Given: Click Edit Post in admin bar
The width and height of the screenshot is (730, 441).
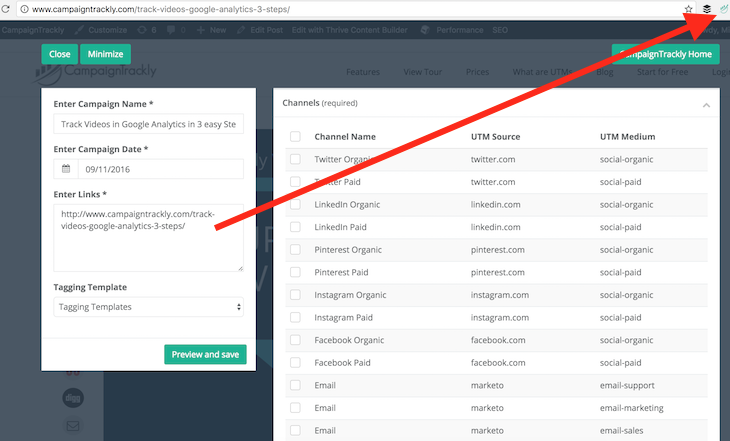Looking at the screenshot, I should (266, 30).
